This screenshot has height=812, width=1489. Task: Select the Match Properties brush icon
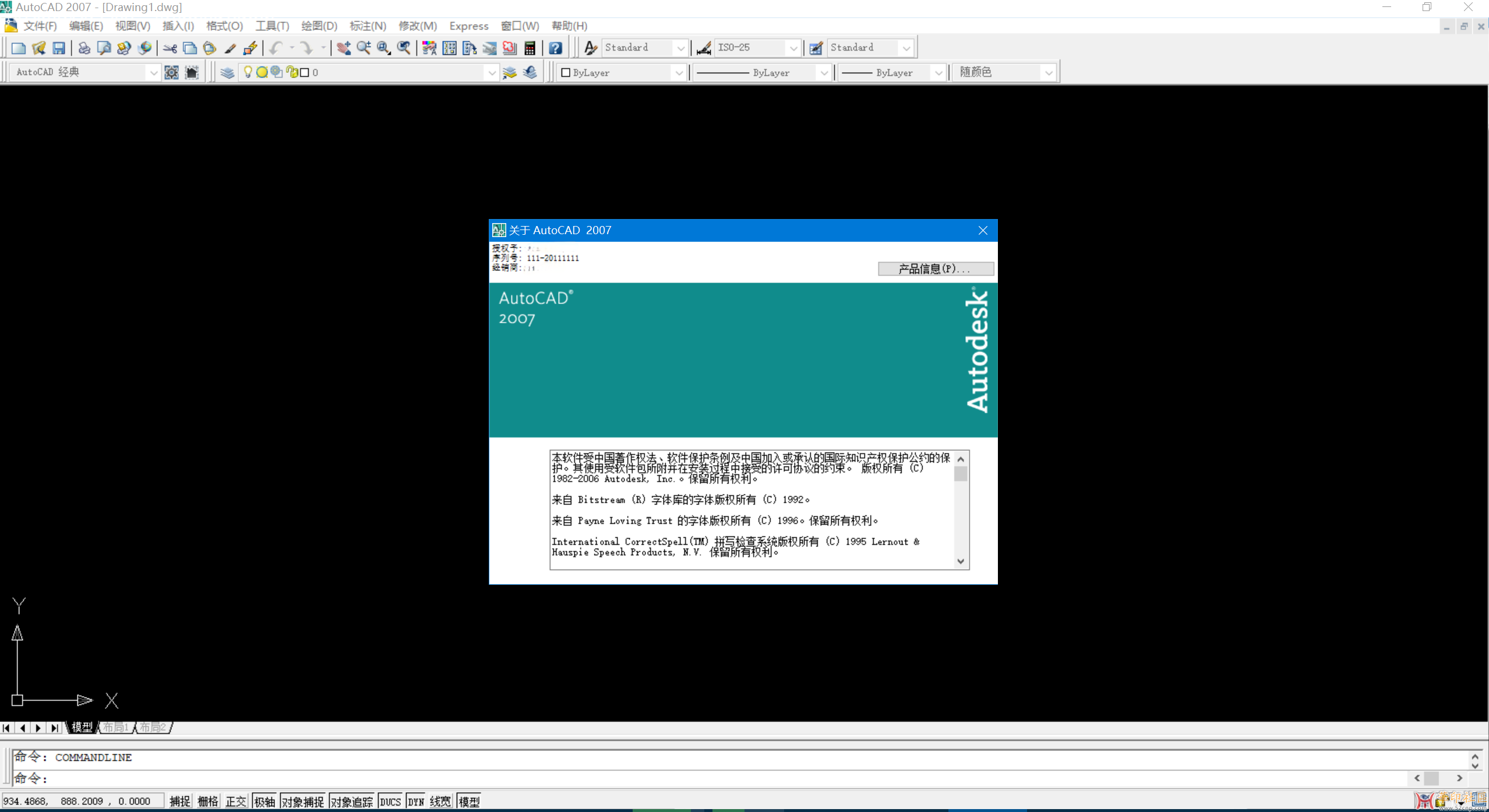tap(230, 48)
